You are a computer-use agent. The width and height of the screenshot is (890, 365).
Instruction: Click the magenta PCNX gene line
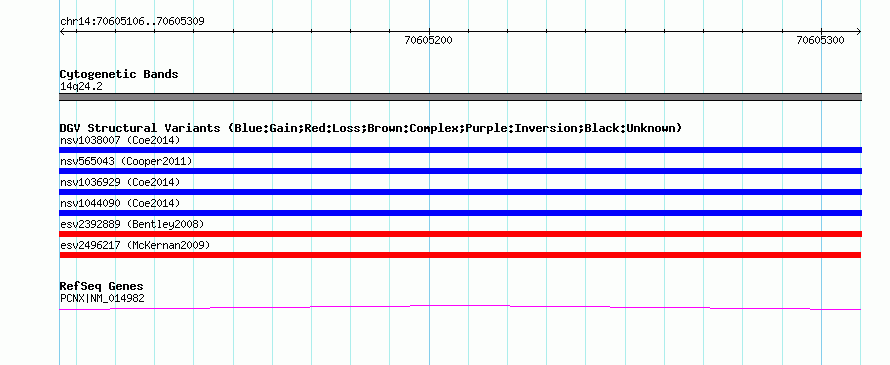(x=460, y=307)
